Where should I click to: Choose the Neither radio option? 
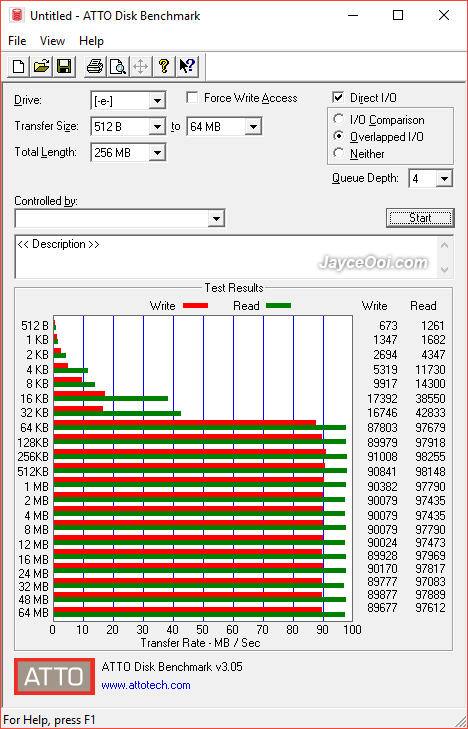point(338,153)
